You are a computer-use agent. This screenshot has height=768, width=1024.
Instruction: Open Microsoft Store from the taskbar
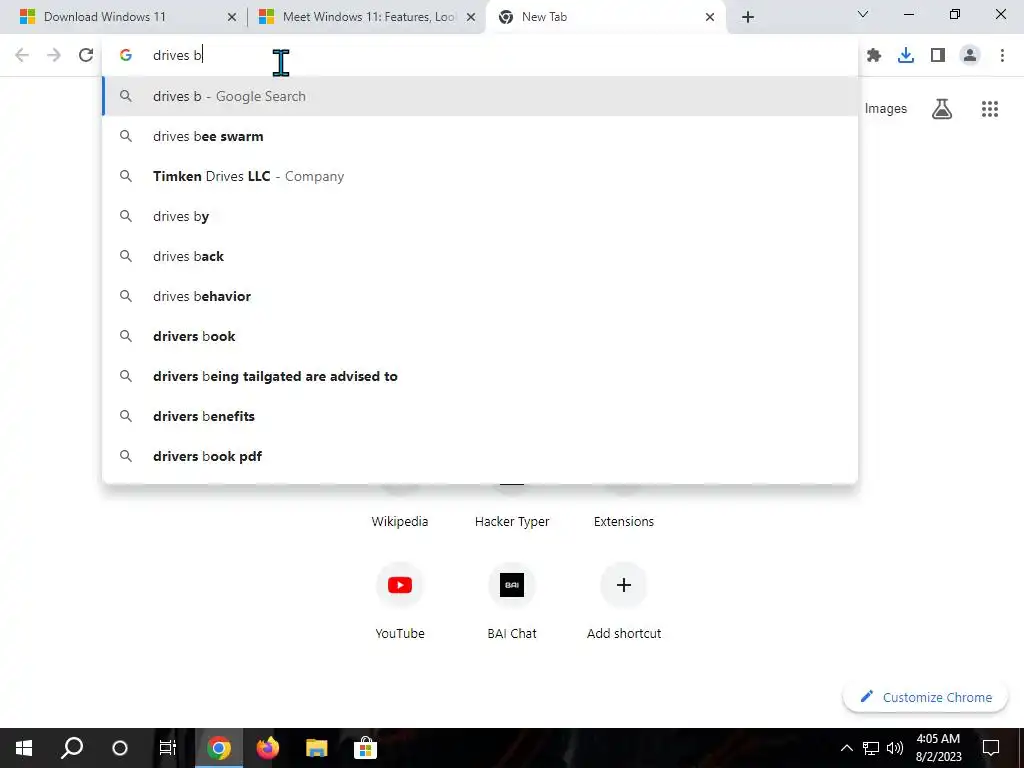(x=365, y=748)
